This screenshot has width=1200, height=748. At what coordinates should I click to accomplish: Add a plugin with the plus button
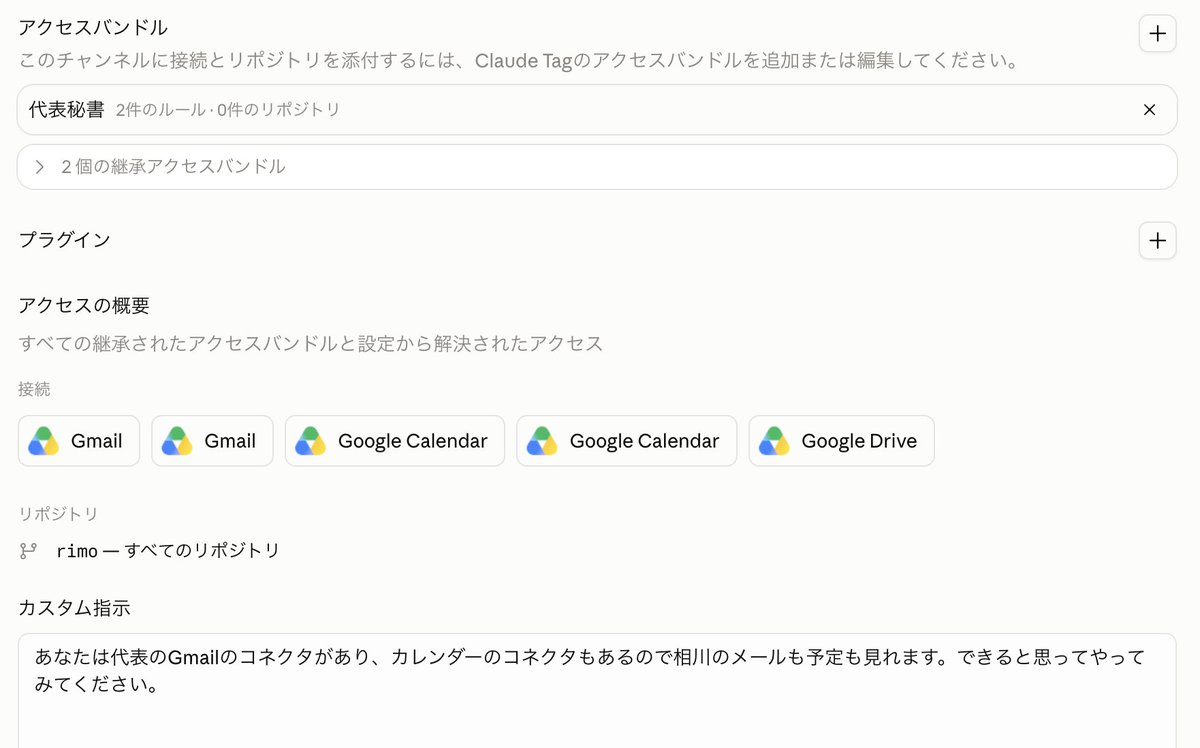pos(1157,240)
